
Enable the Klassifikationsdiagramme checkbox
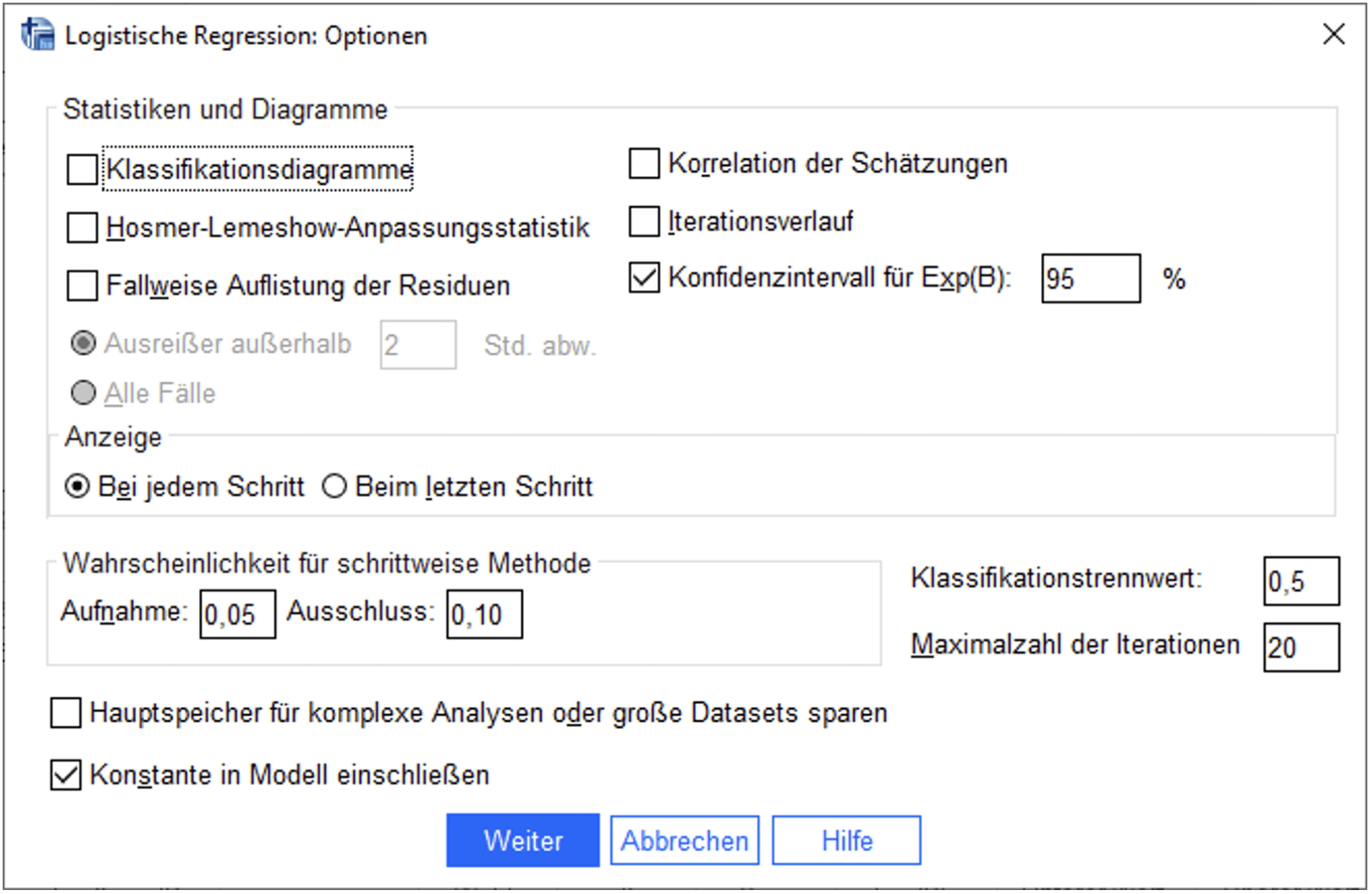pos(81,171)
